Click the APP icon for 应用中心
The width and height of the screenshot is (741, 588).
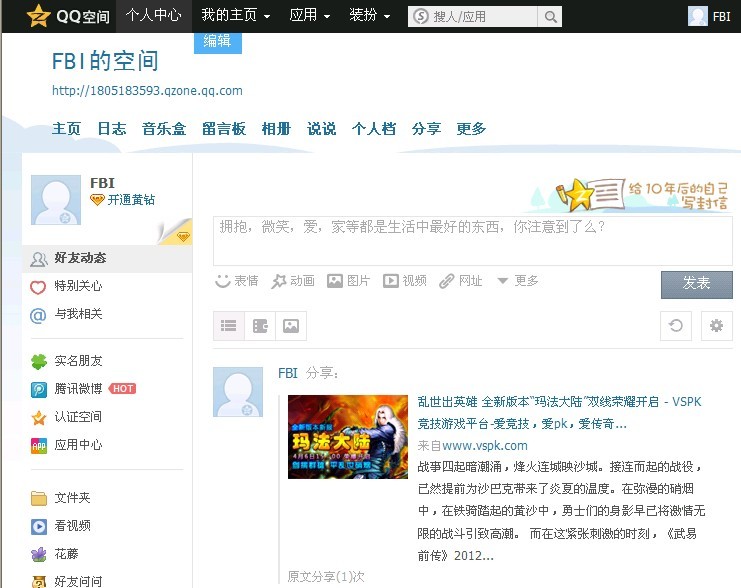coord(39,445)
